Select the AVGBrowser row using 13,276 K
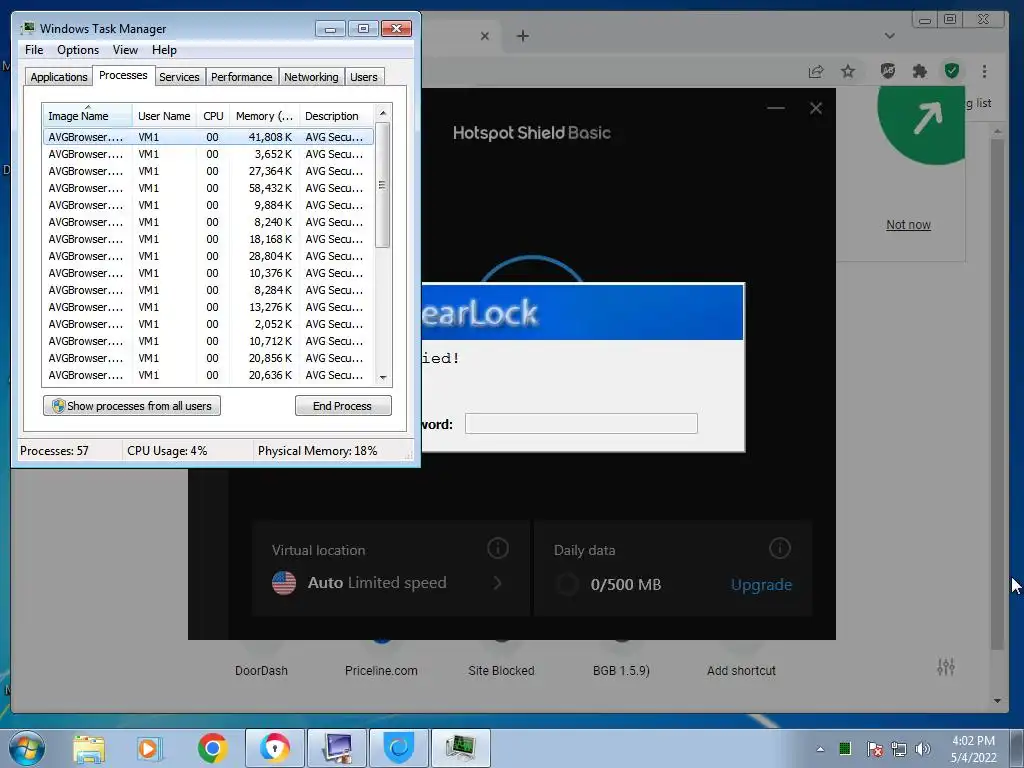The width and height of the screenshot is (1024, 768). (208, 307)
